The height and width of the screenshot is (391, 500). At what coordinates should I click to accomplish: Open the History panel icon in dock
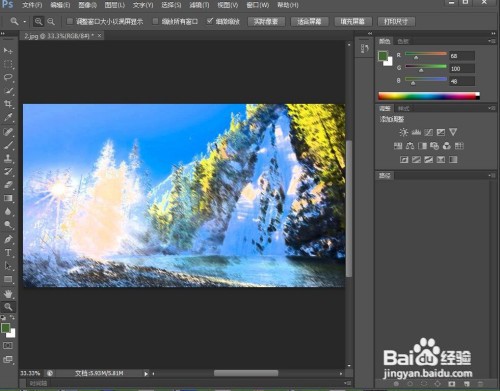(x=364, y=49)
